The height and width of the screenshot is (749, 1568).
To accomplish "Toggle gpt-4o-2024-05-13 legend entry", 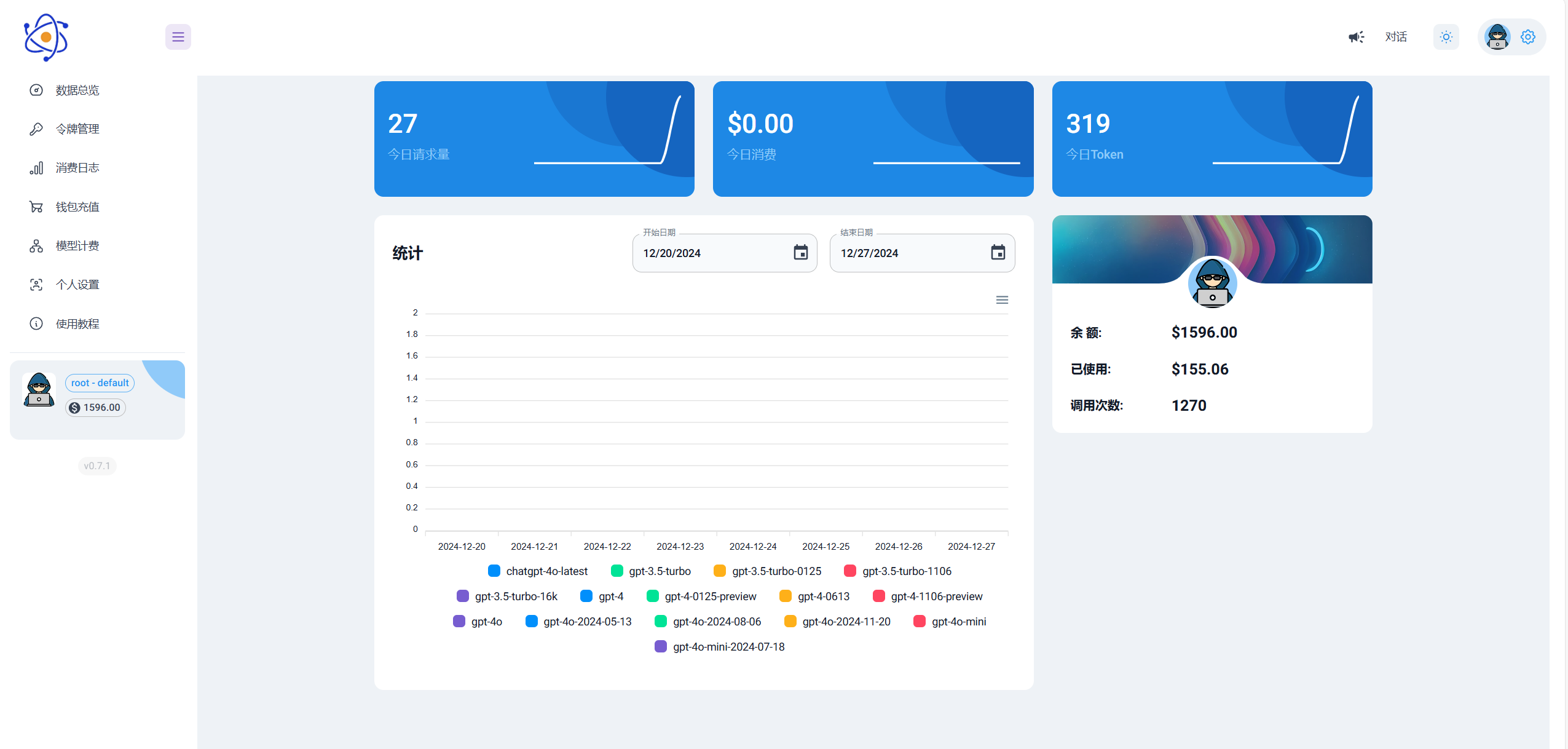I will tap(578, 622).
